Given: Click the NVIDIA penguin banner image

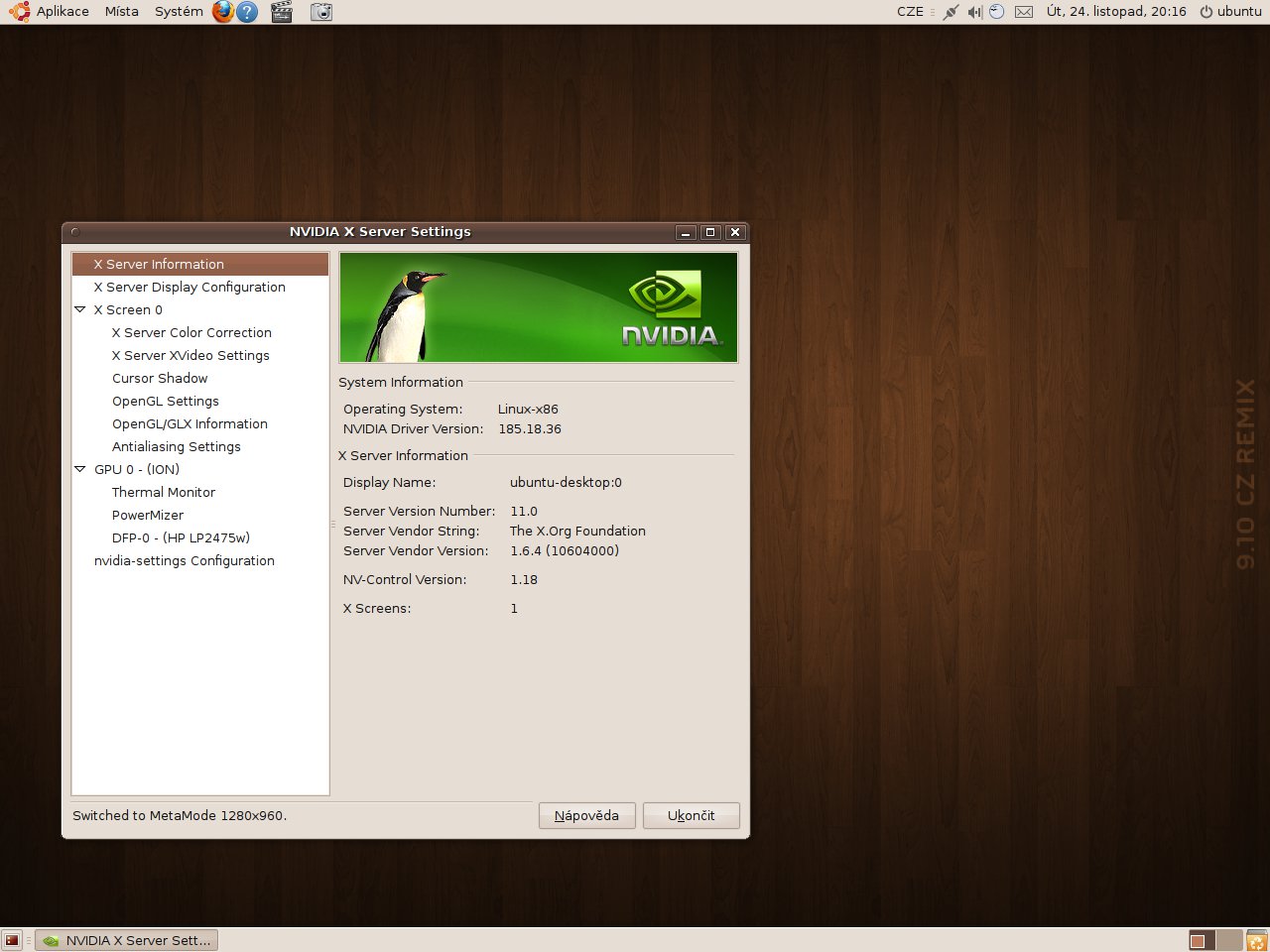Looking at the screenshot, I should click(x=539, y=307).
